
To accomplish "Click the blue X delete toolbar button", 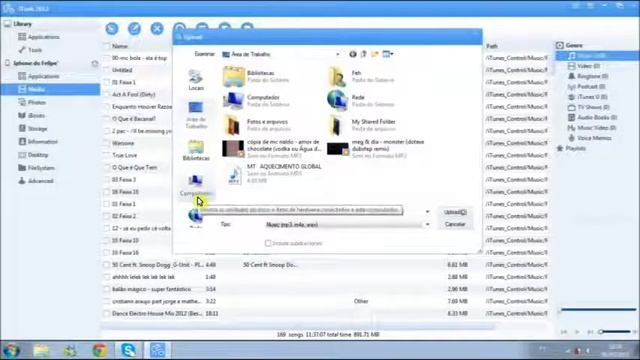I will point(157,29).
